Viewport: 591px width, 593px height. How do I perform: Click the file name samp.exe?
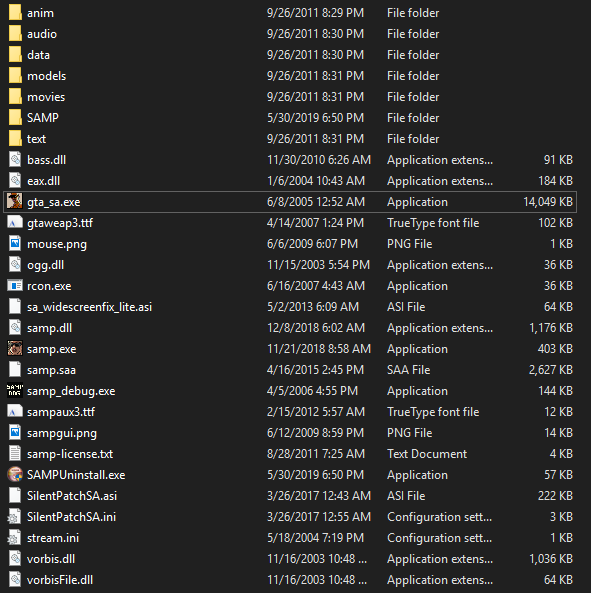(x=51, y=349)
